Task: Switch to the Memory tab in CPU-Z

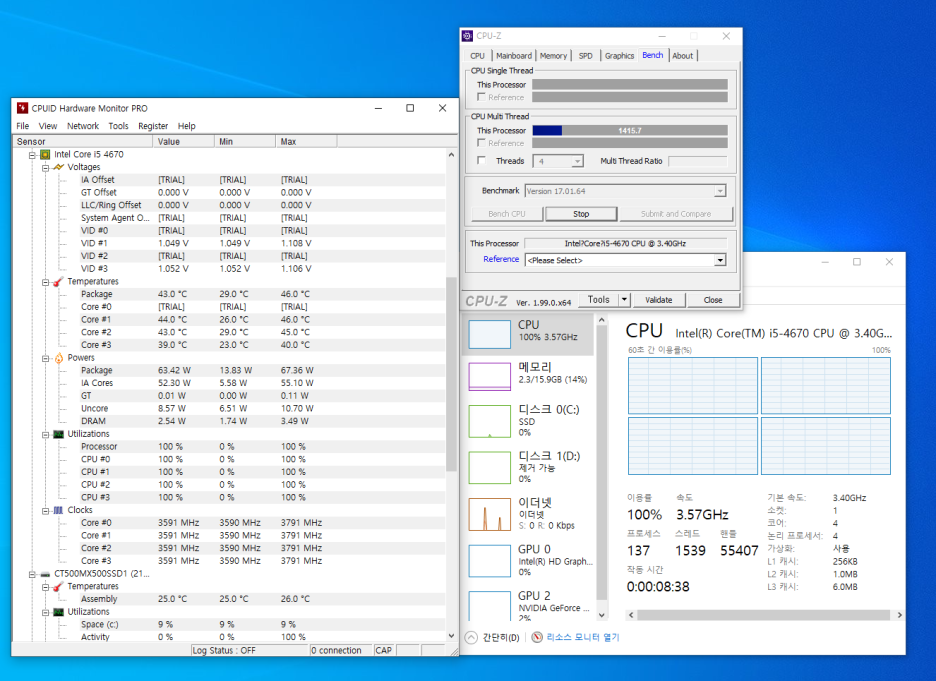Action: point(553,56)
